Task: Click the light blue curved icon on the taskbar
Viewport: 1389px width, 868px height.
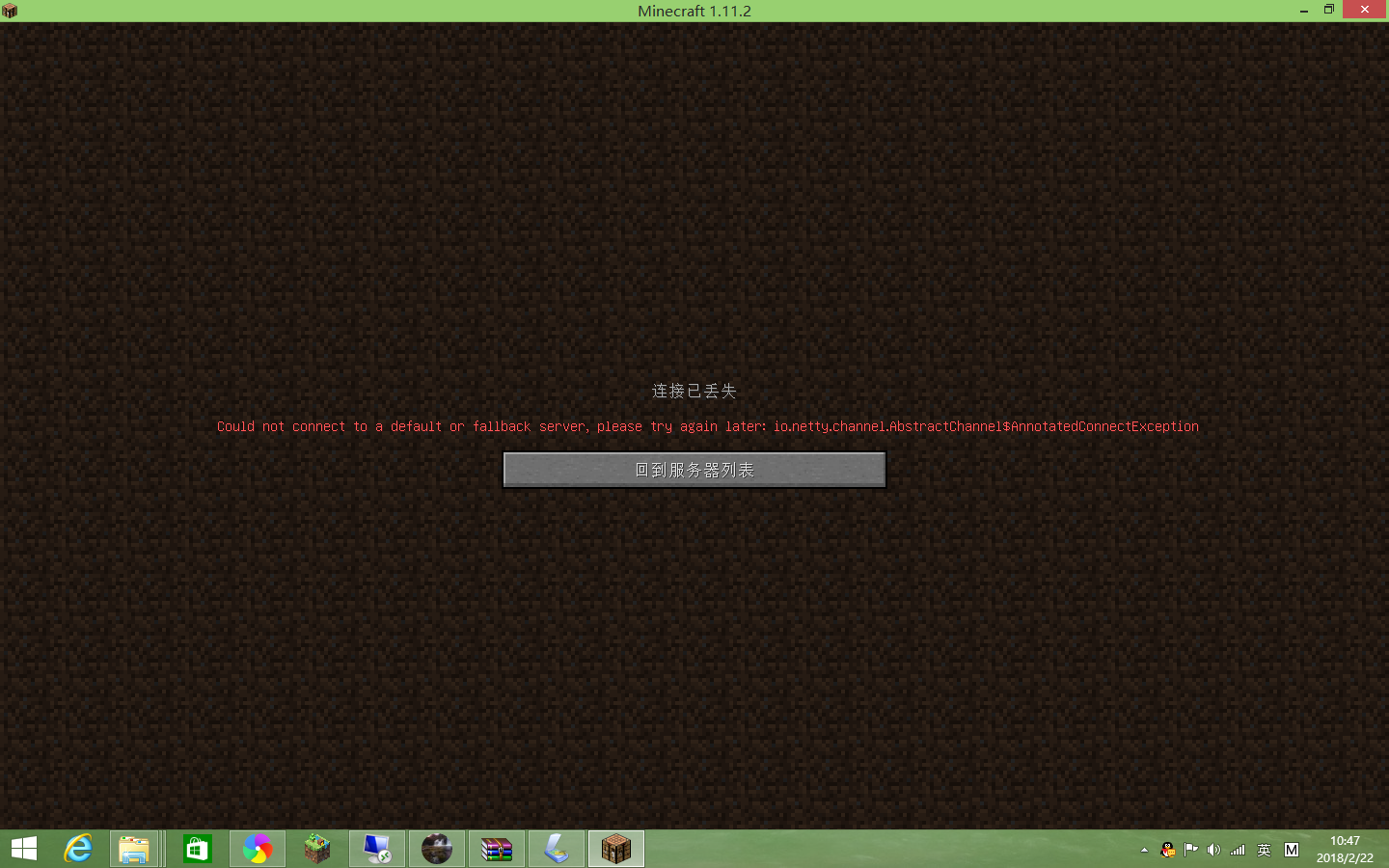Action: click(x=557, y=849)
